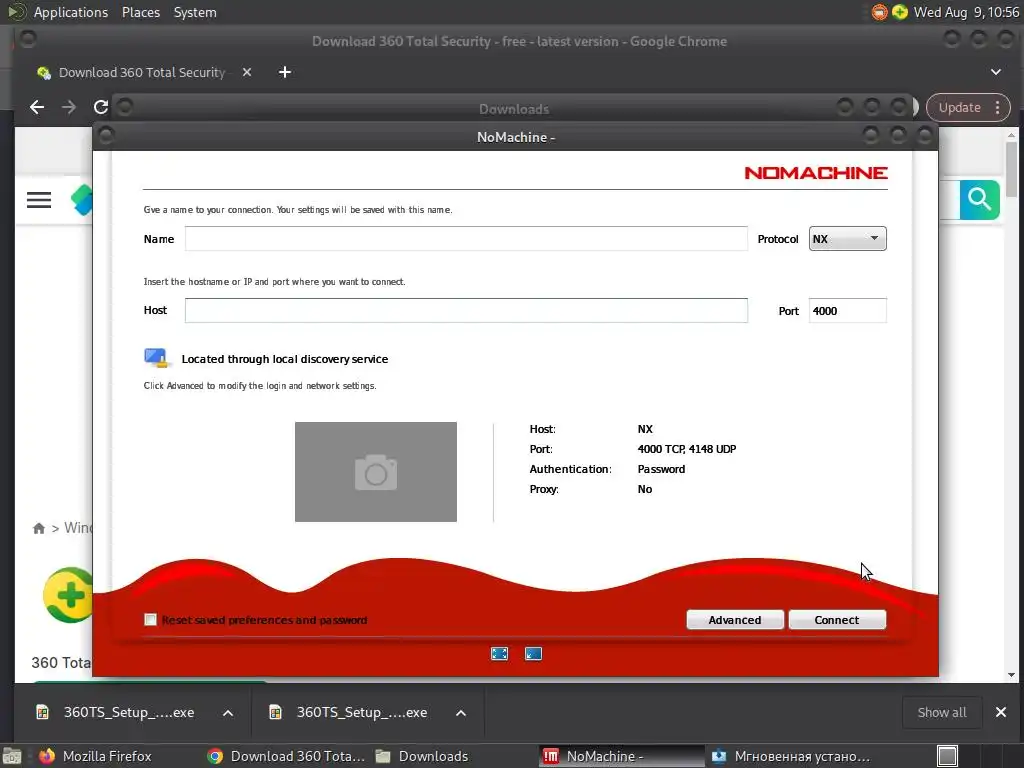Open Chrome three-dot menu
The image size is (1024, 768).
(997, 108)
